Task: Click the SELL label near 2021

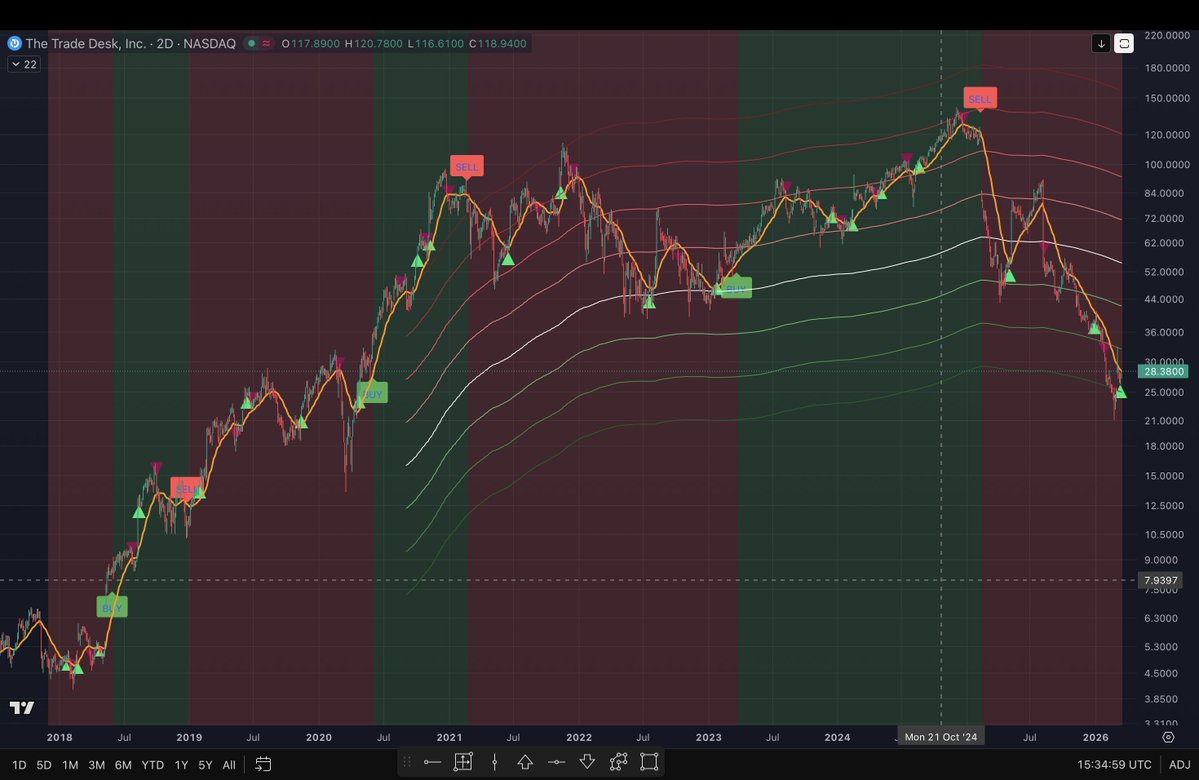Action: 466,167
